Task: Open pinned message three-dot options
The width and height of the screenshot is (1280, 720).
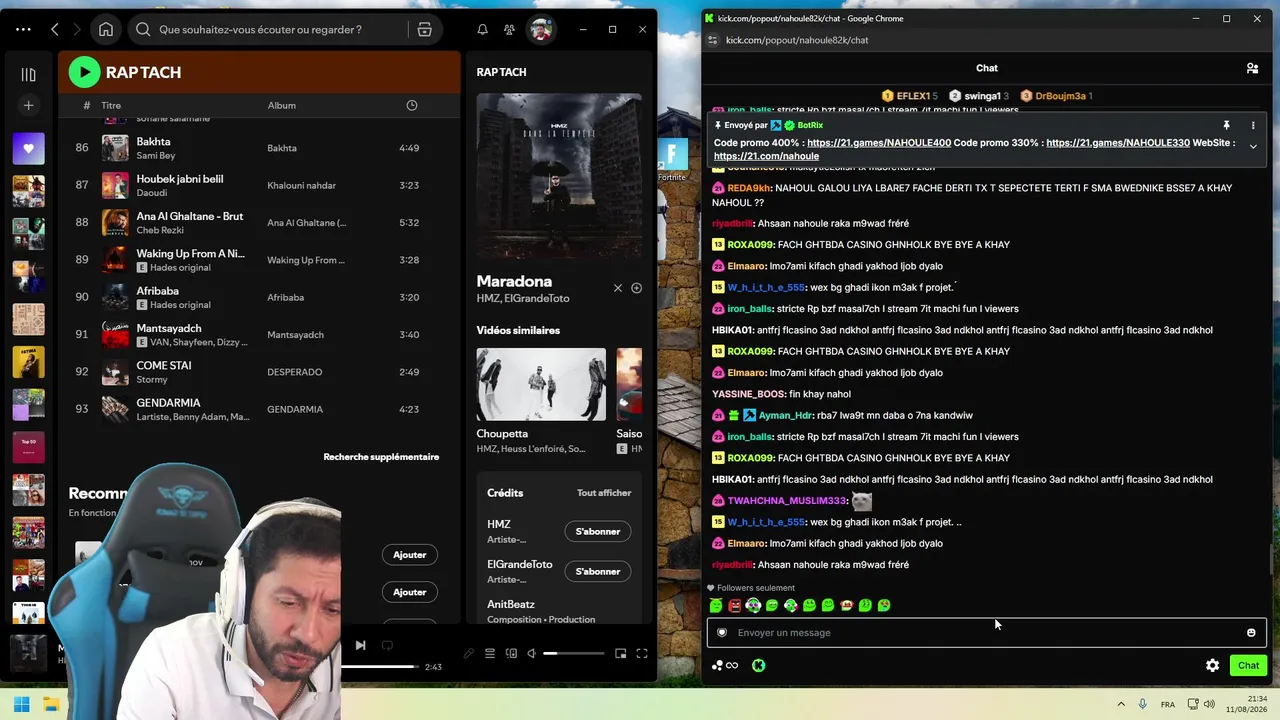Action: click(1253, 126)
